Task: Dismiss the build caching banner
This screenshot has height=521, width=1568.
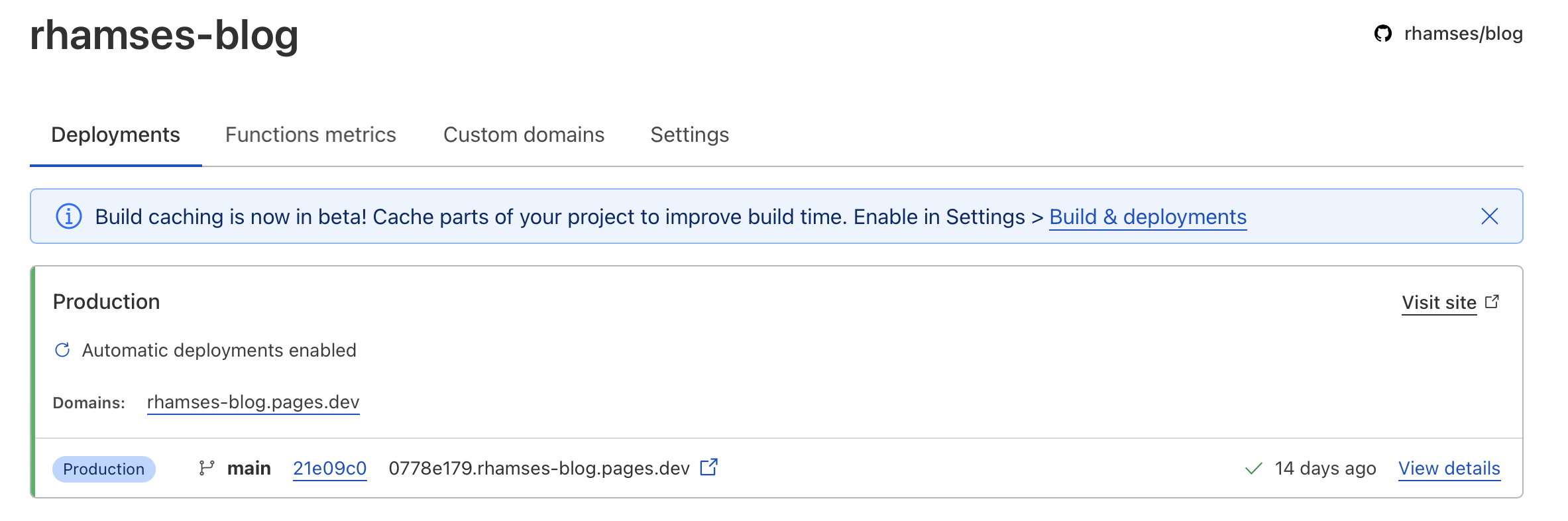Action: pyautogui.click(x=1489, y=217)
